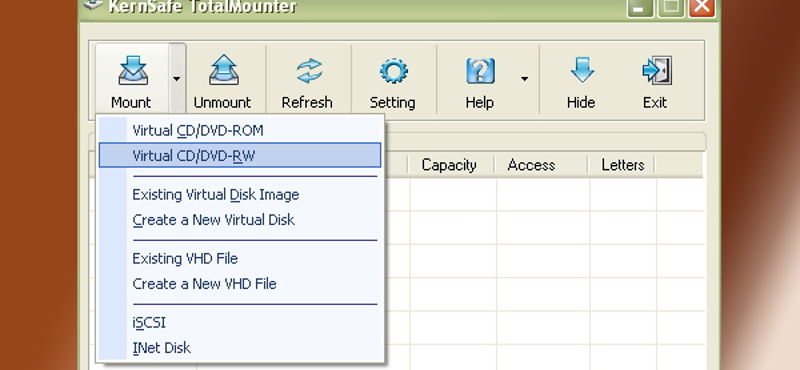Choose Existing Virtual Disk Image
Viewport: 800px width, 370px height.
point(240,194)
